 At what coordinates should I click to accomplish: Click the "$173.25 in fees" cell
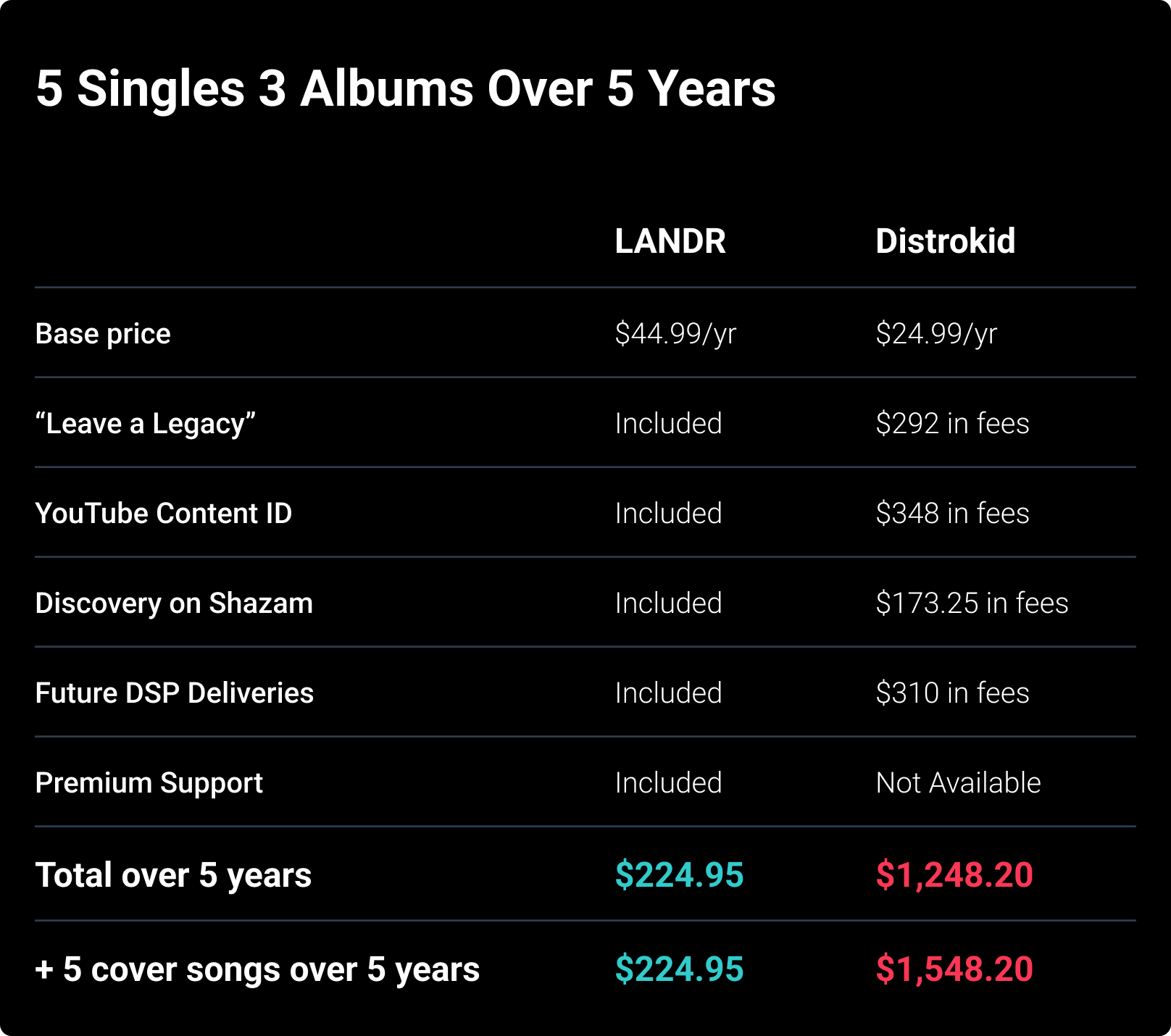[x=972, y=603]
